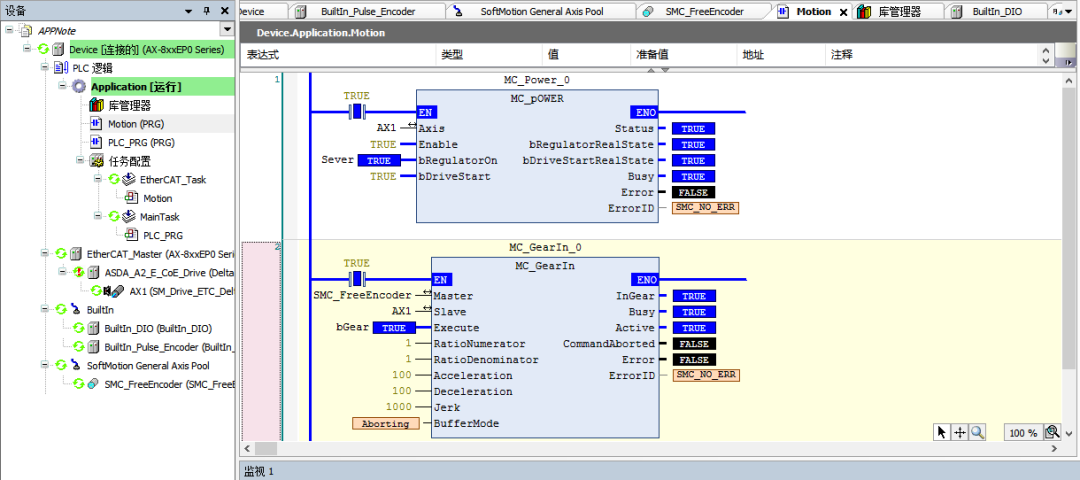Click the 100 % zoom button

(1022, 433)
